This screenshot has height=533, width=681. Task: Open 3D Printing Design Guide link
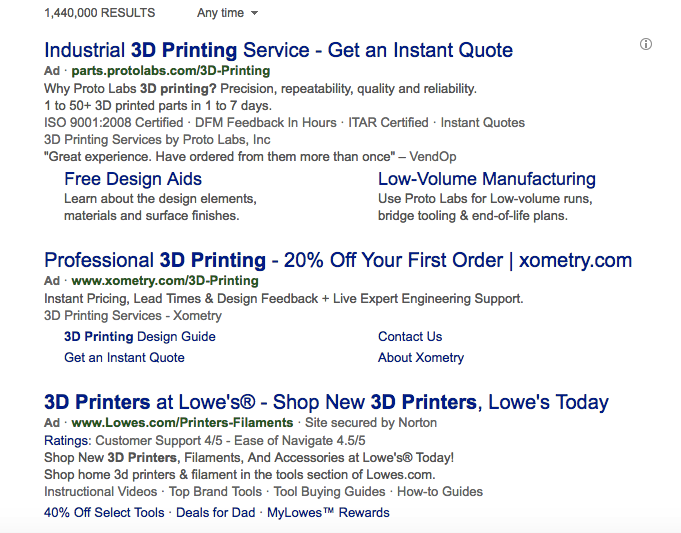click(x=140, y=337)
